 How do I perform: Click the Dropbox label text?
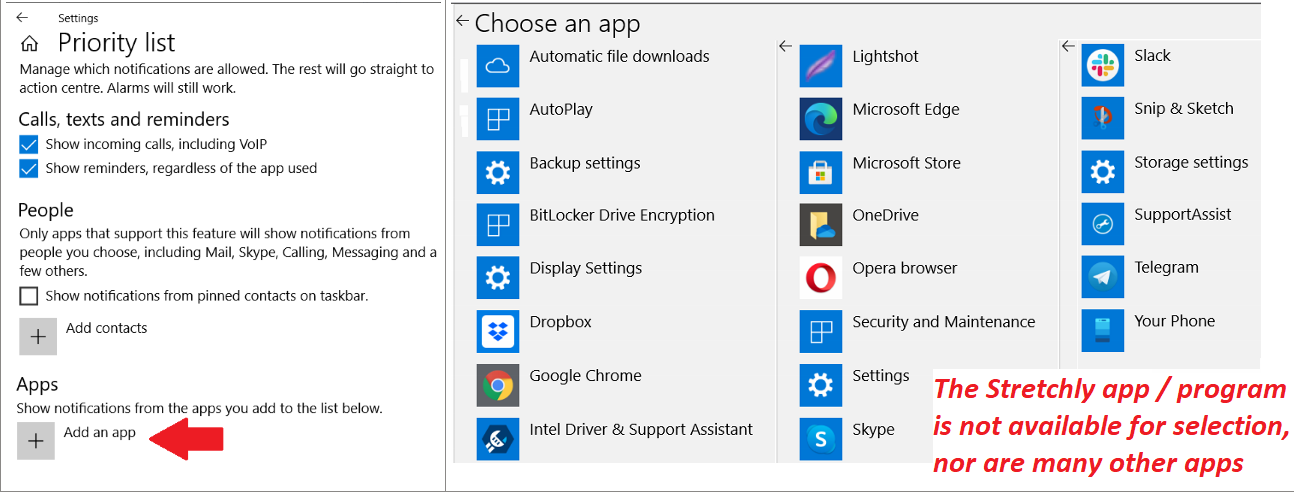pos(561,322)
